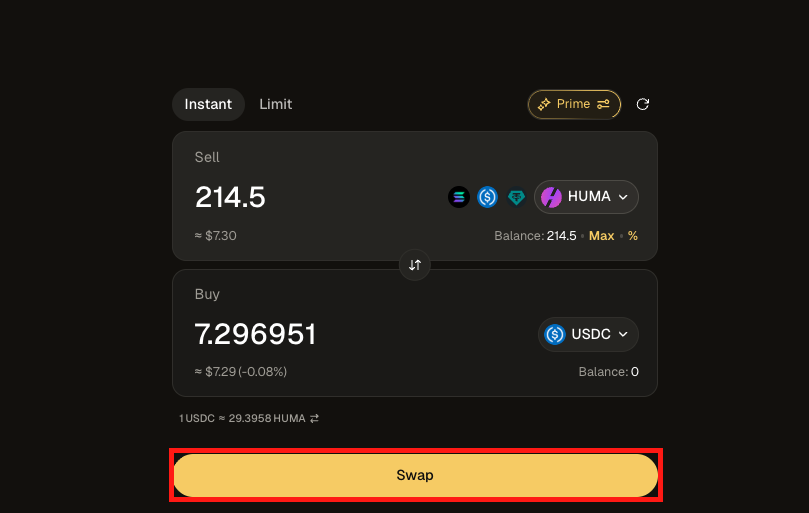Switch to the Instant tab
Screen dimensions: 809x513
[x=208, y=104]
